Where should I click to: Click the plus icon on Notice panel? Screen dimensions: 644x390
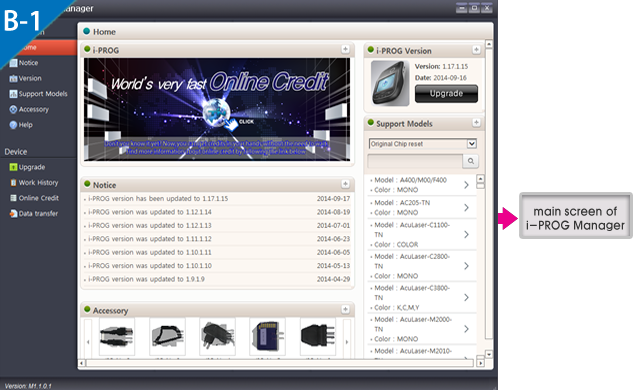(345, 184)
